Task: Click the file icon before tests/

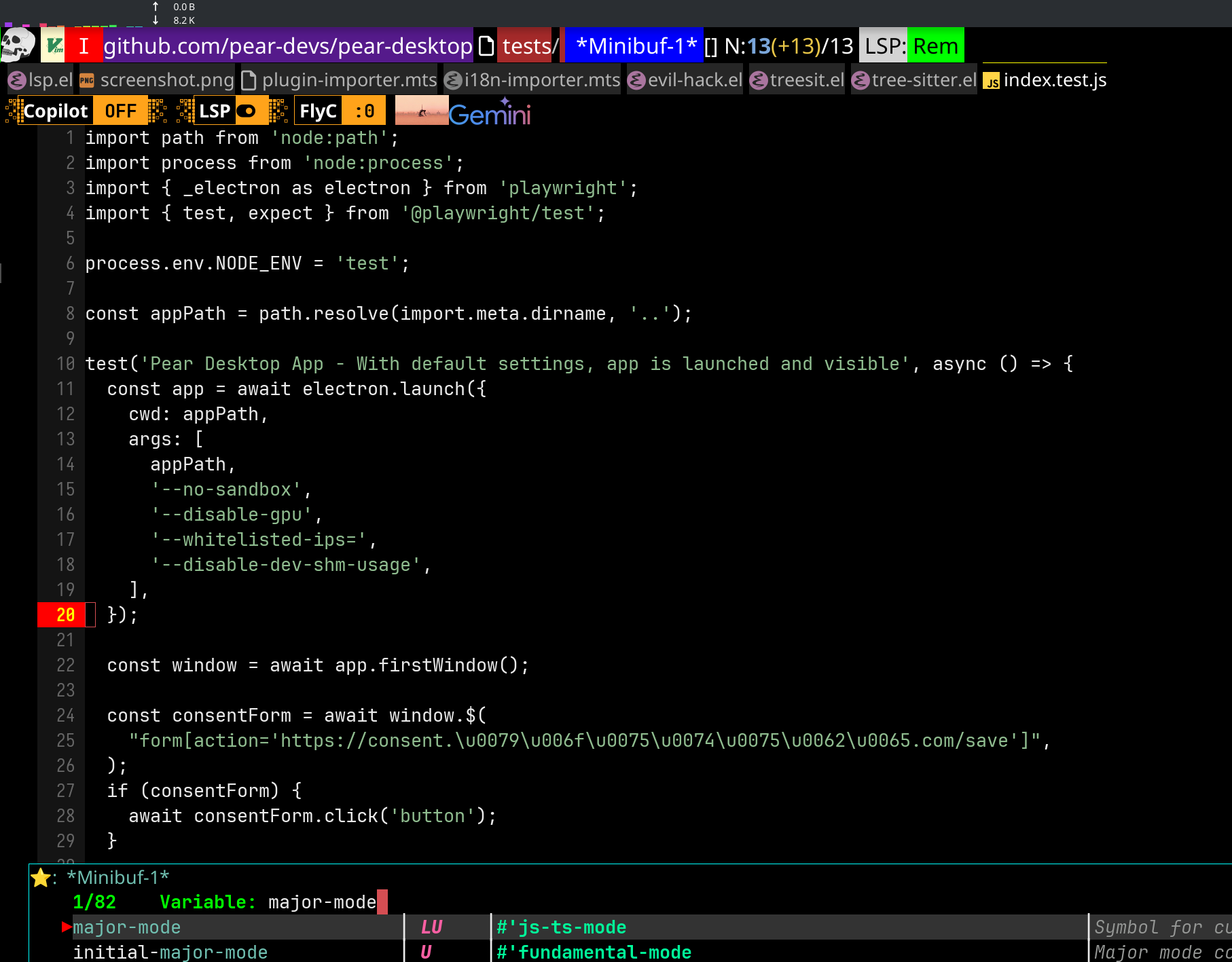Action: [x=486, y=45]
